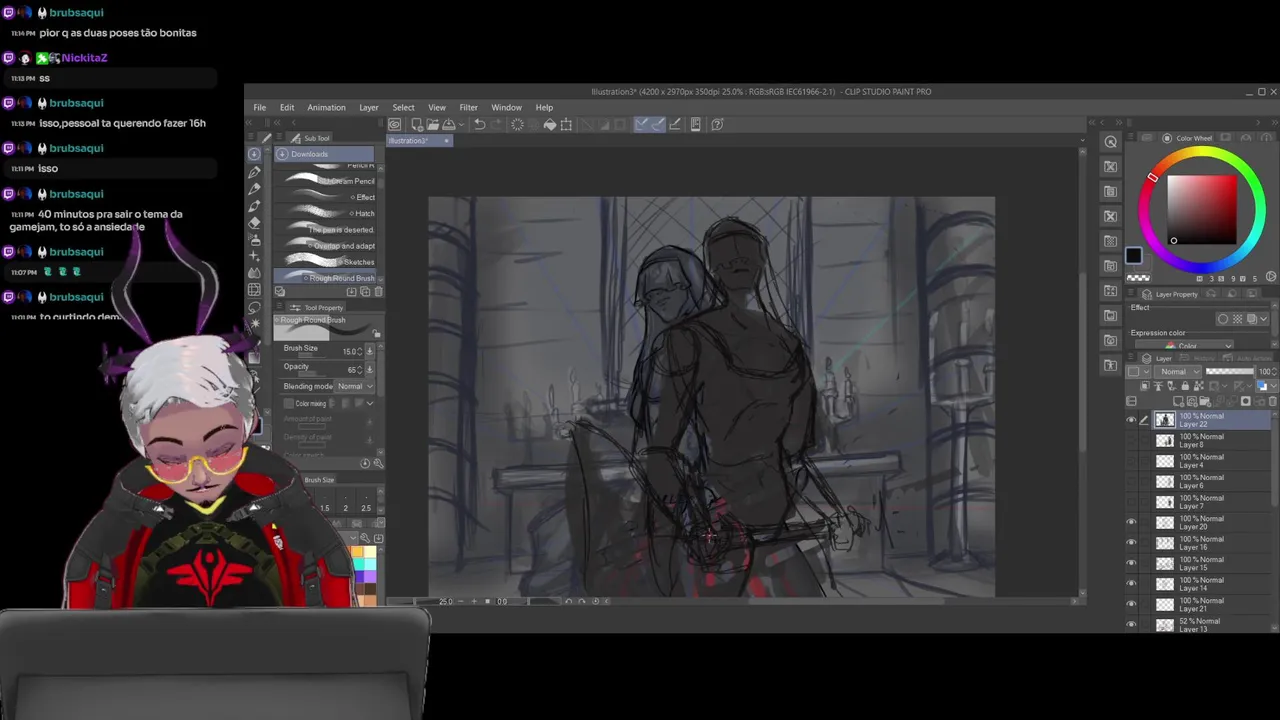Click the canvas zoom percentage field in the status bar
The width and height of the screenshot is (1280, 720).
pos(446,601)
